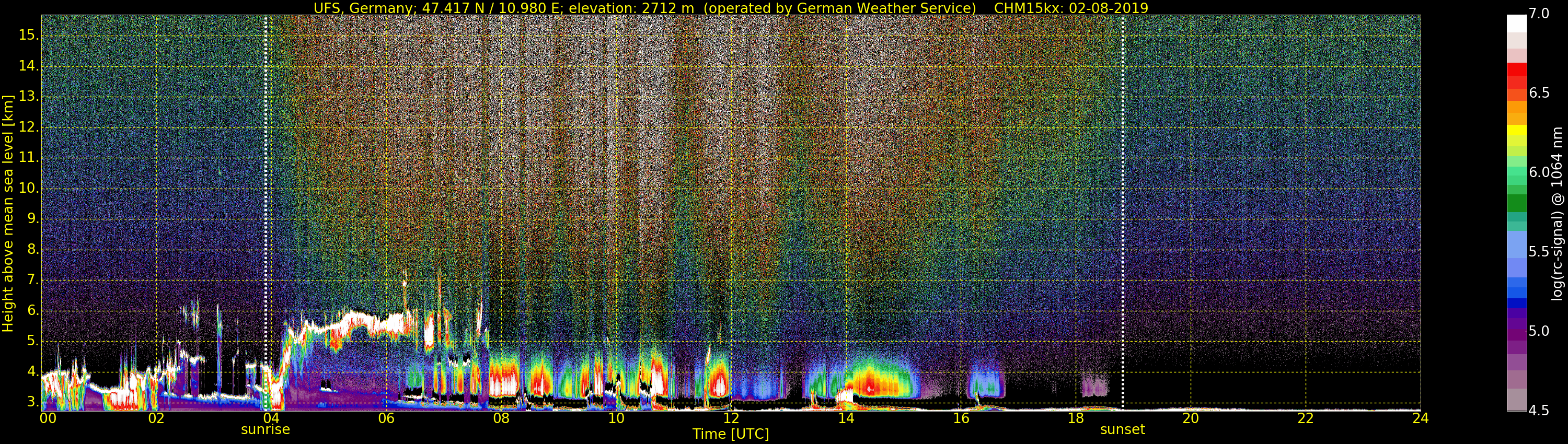This screenshot has height=444, width=1568.
Task: Click the height axis tick '4.'
Action: [32, 372]
